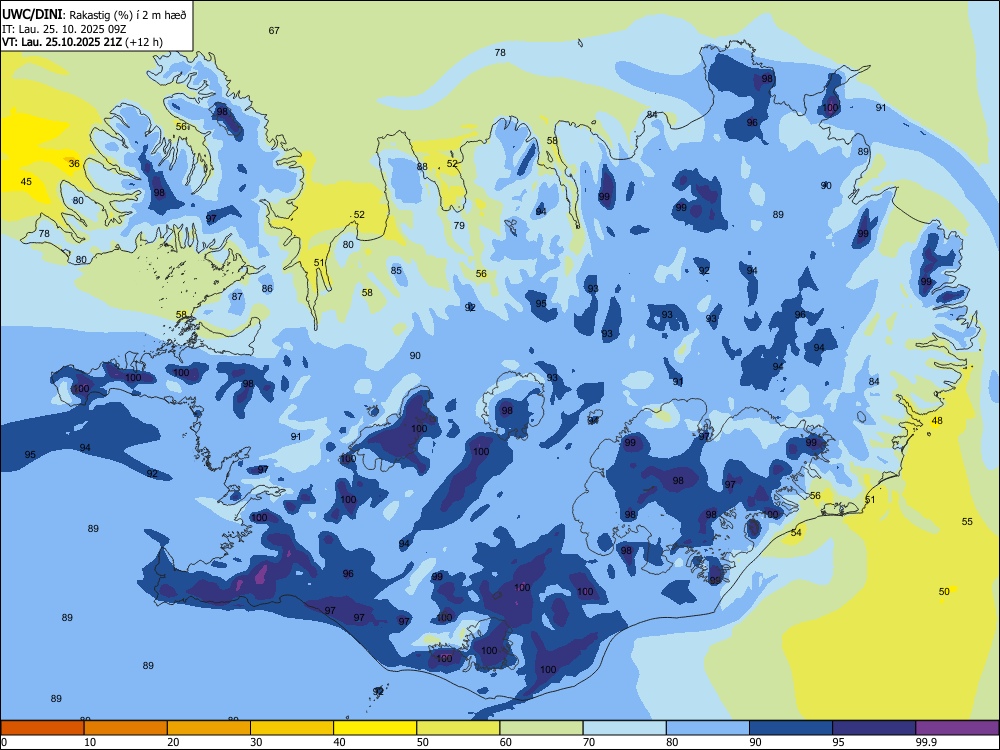Click the pale yellow 50–60 legend swatch
Image resolution: width=1000 pixels, height=750 pixels.
(x=458, y=728)
